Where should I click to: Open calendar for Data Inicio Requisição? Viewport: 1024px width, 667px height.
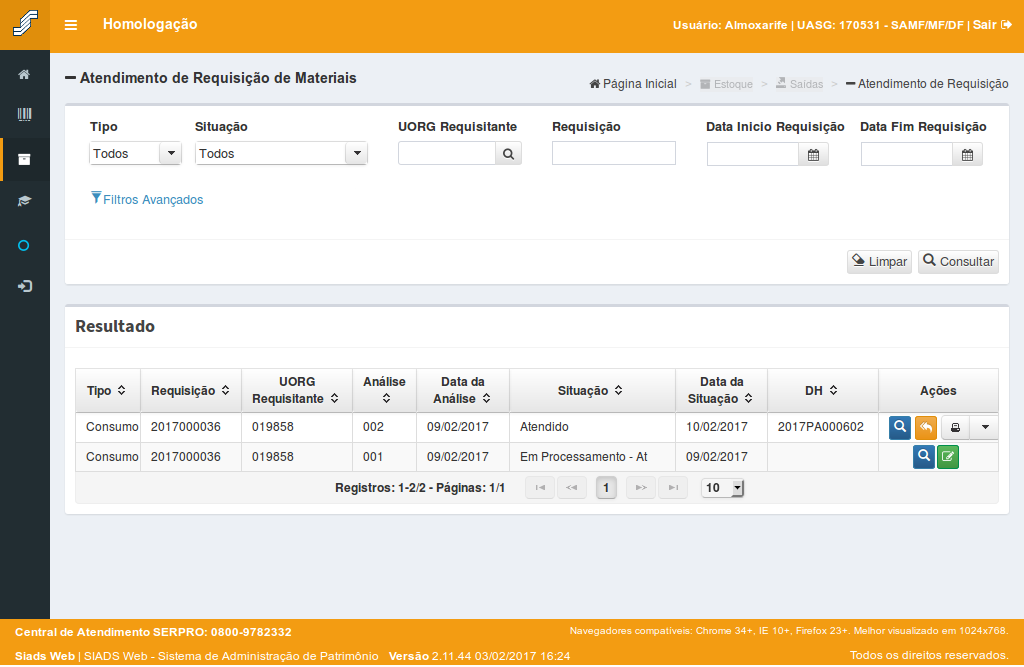click(x=813, y=155)
